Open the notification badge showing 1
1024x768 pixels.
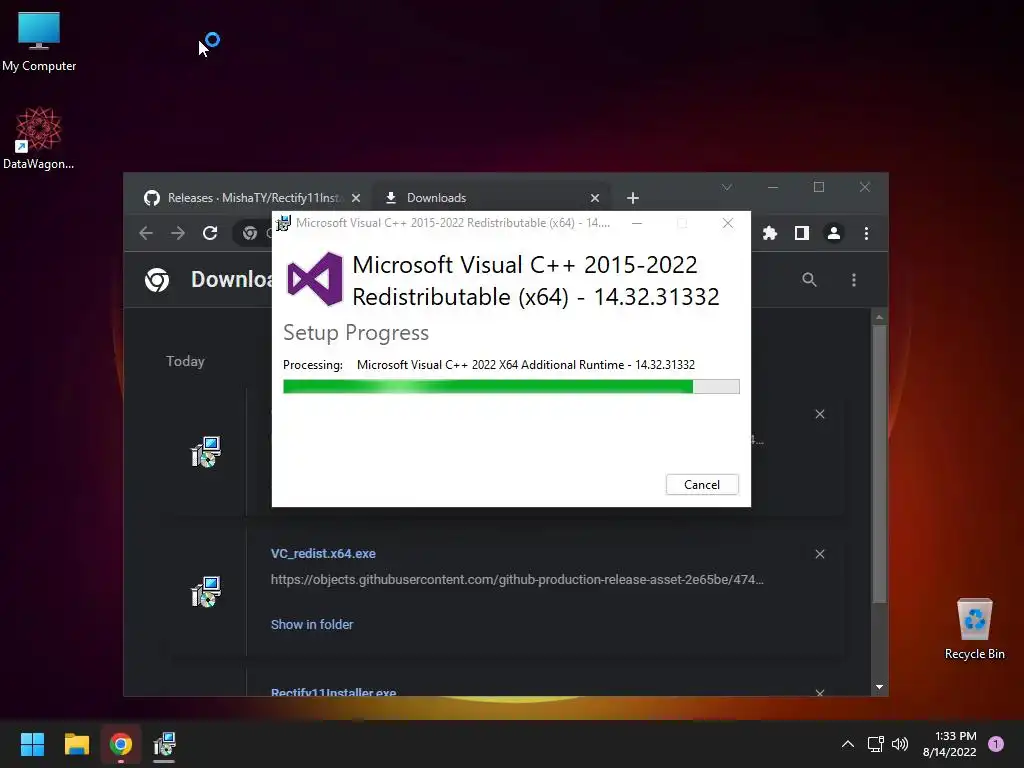click(x=996, y=744)
